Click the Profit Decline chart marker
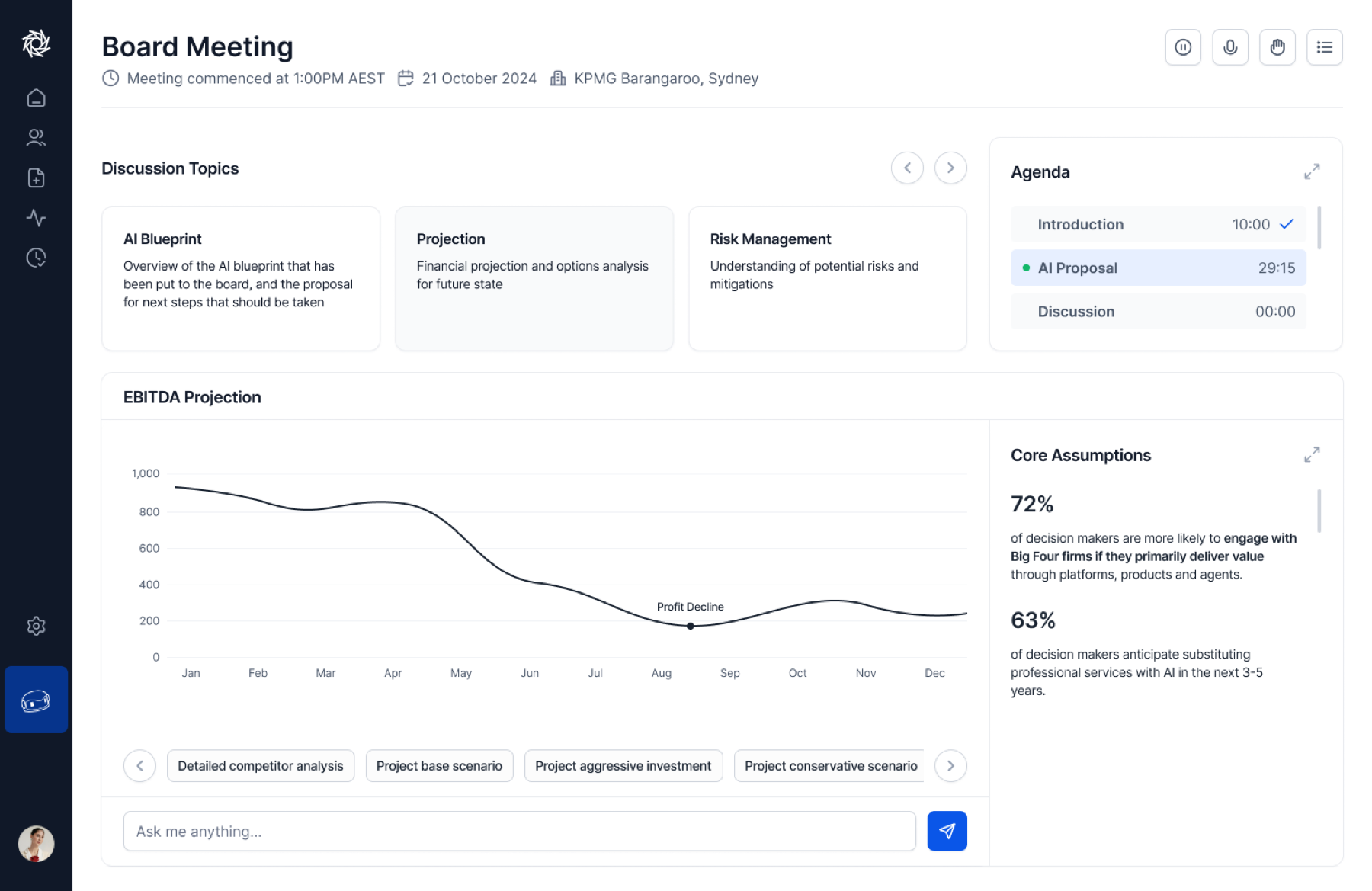The height and width of the screenshot is (891, 1372). click(691, 627)
